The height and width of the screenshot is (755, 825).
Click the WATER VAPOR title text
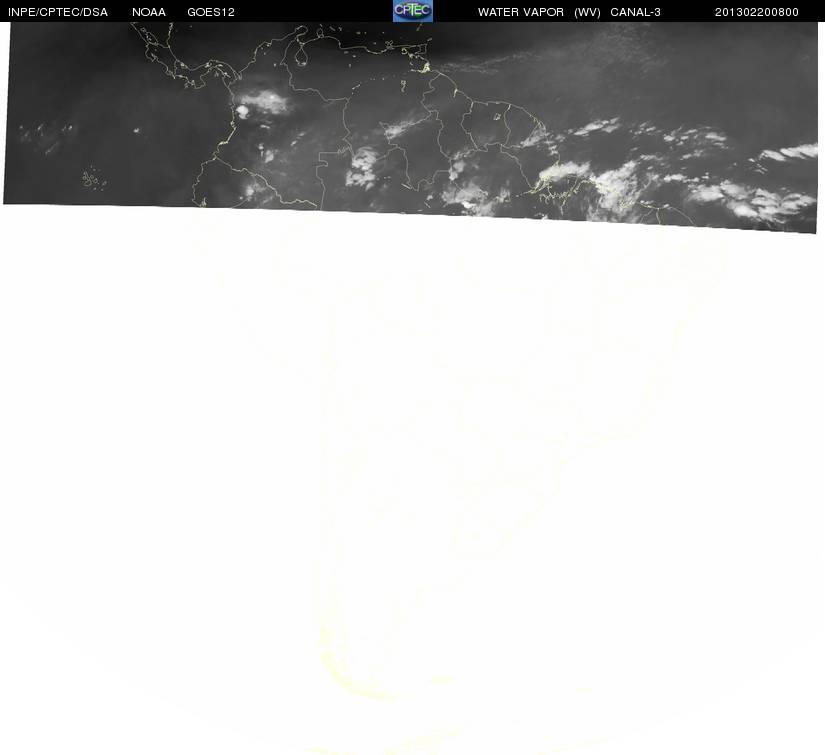pos(521,12)
